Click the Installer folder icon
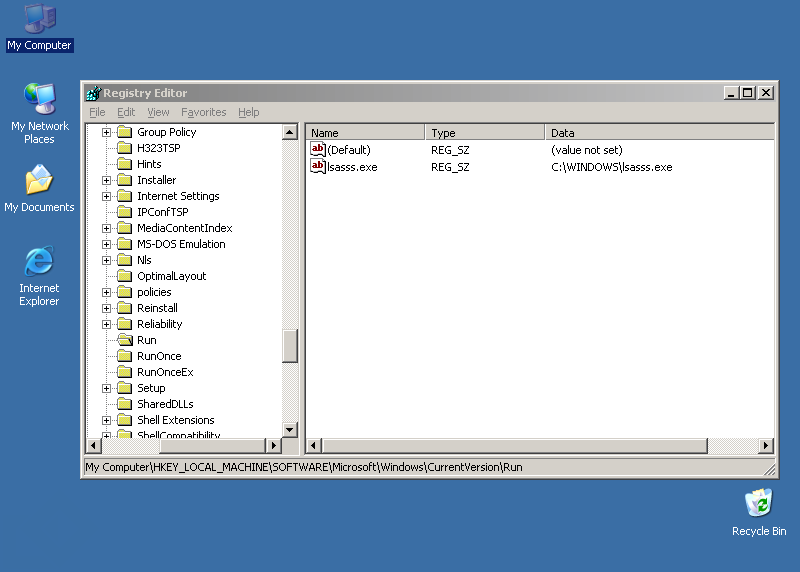The width and height of the screenshot is (800, 572). tap(124, 180)
